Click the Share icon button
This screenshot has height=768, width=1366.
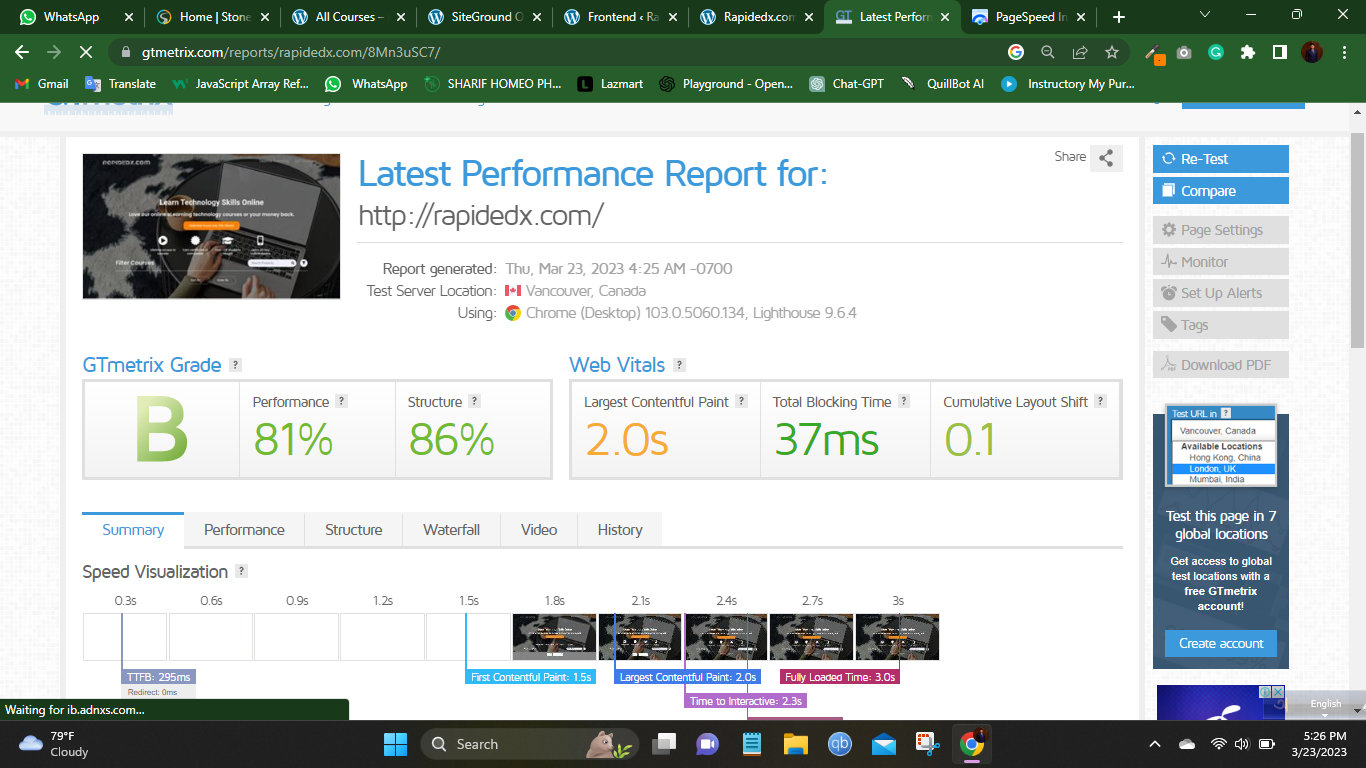[x=1106, y=158]
